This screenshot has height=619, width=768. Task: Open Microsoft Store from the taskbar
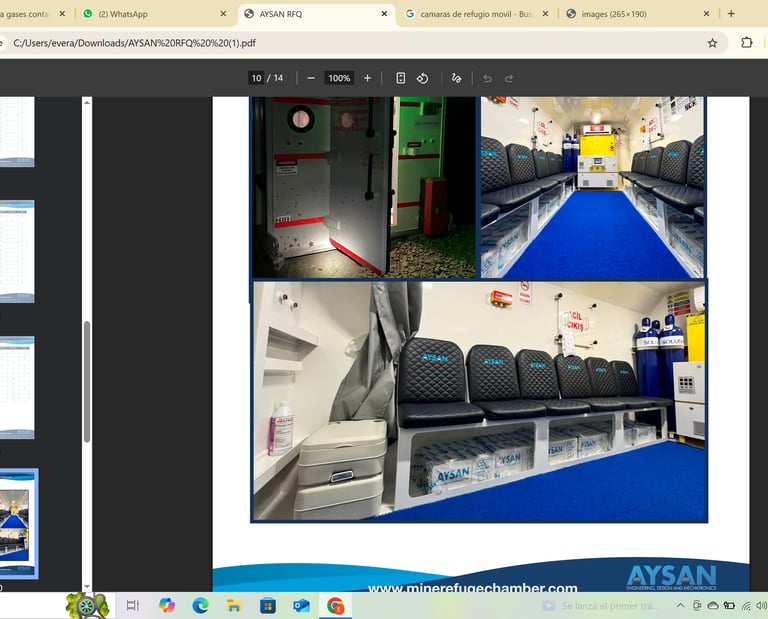(267, 606)
